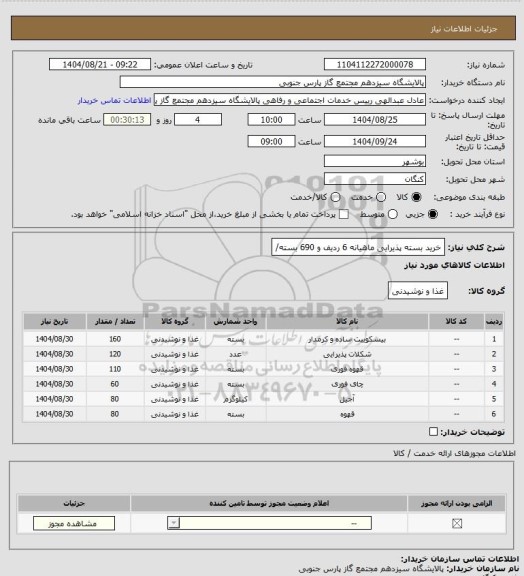Click item name قهوه in row 6
Viewport: 524px width, 576px height.
[x=347, y=414]
